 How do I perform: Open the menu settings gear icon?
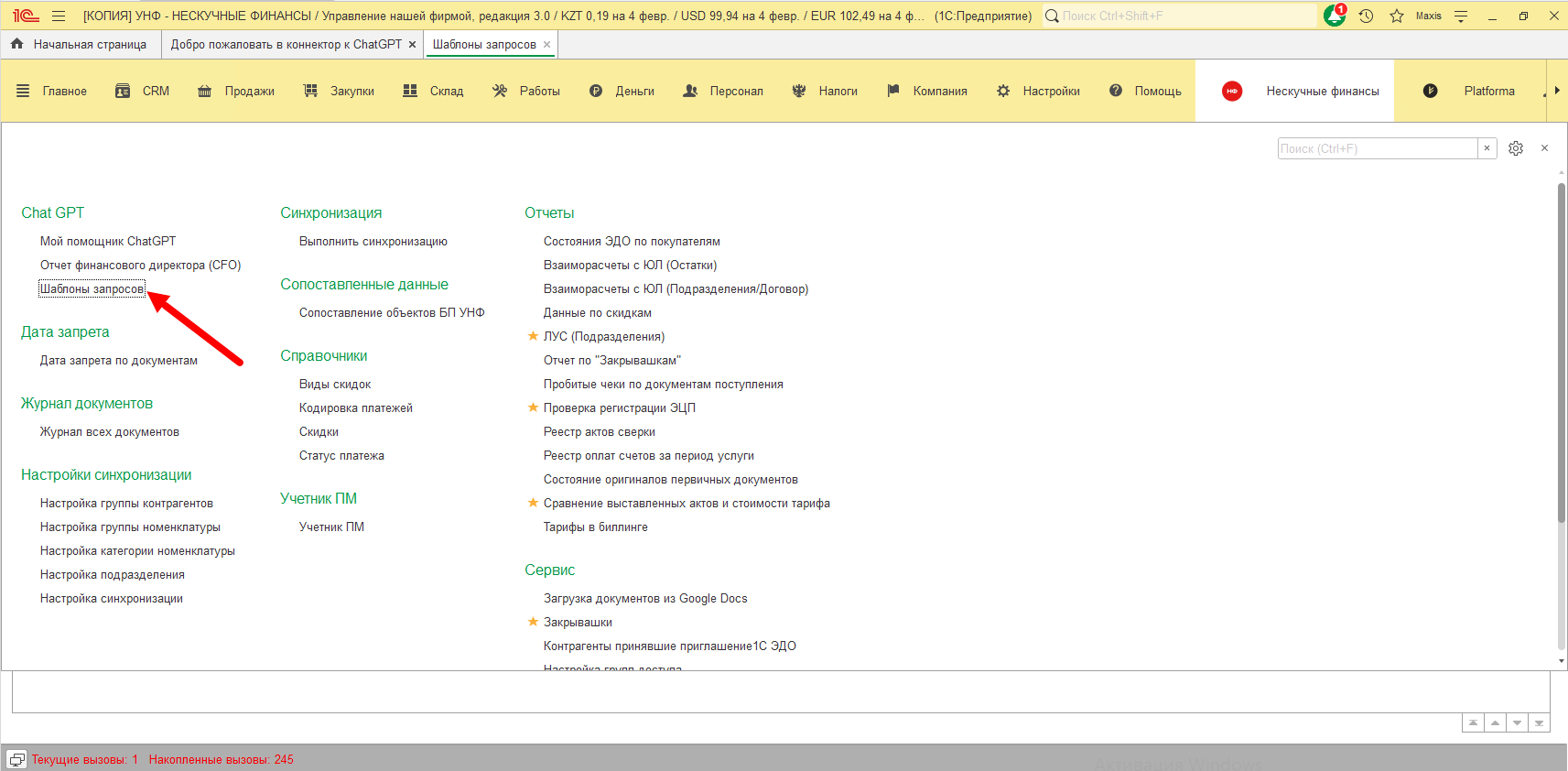click(1516, 148)
